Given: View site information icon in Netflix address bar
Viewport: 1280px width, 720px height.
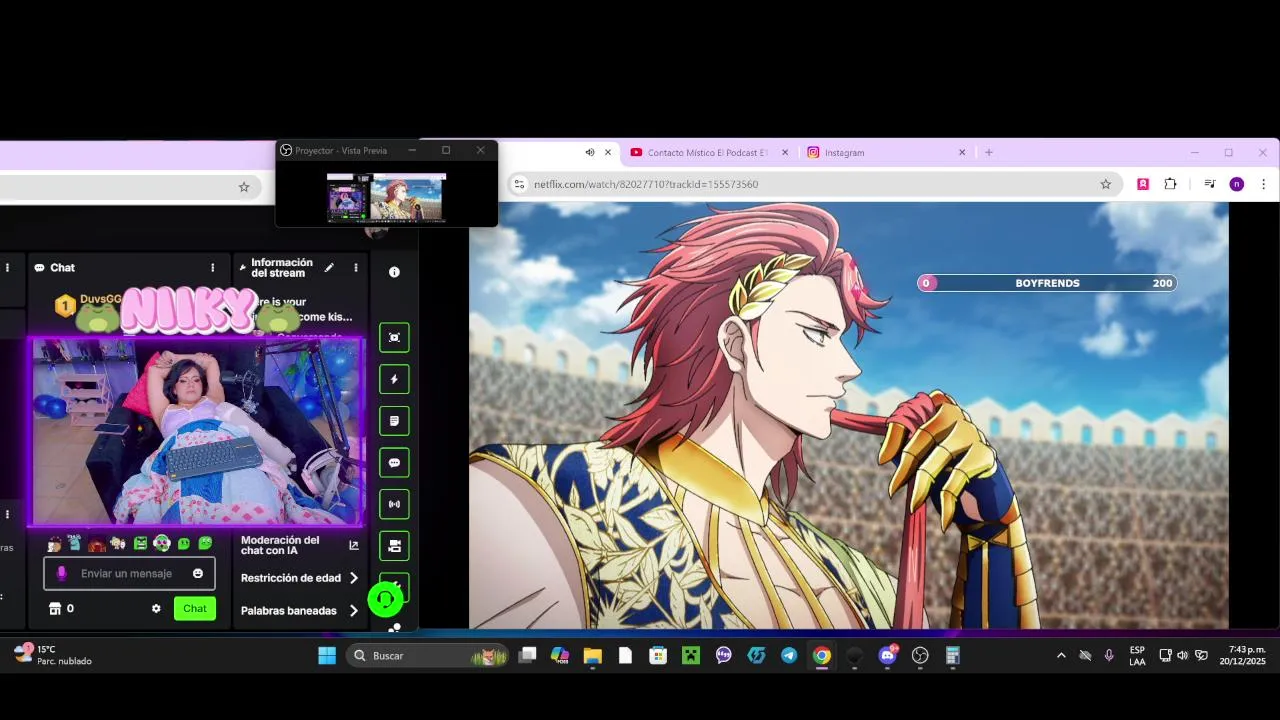Looking at the screenshot, I should [x=519, y=184].
